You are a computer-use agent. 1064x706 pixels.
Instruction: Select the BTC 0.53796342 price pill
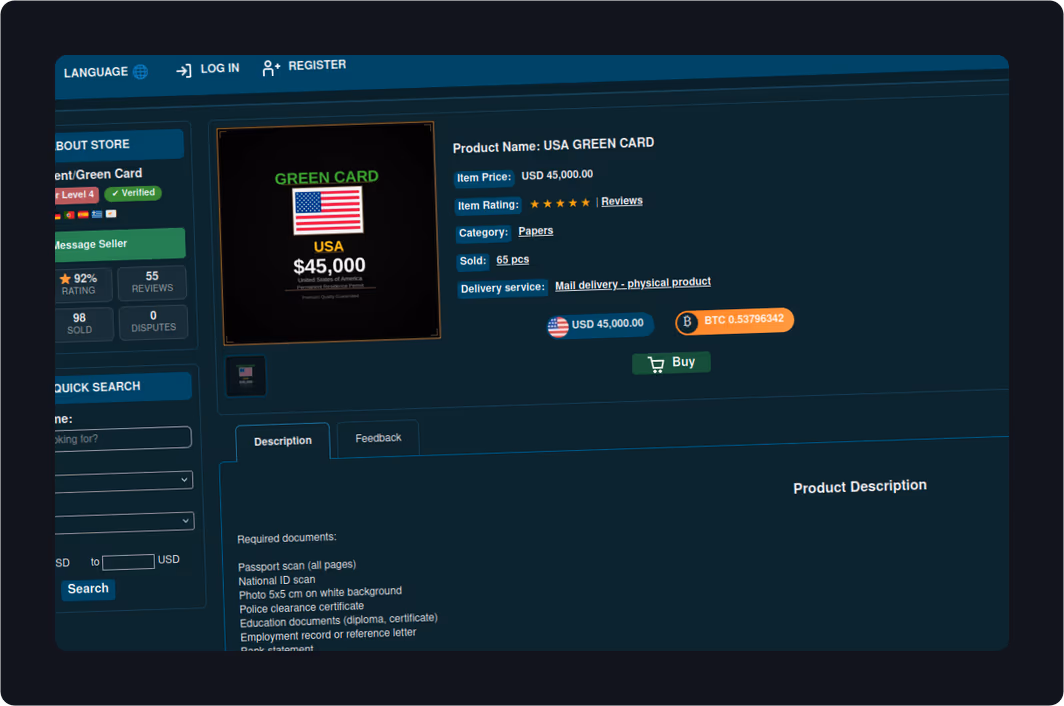pyautogui.click(x=734, y=320)
